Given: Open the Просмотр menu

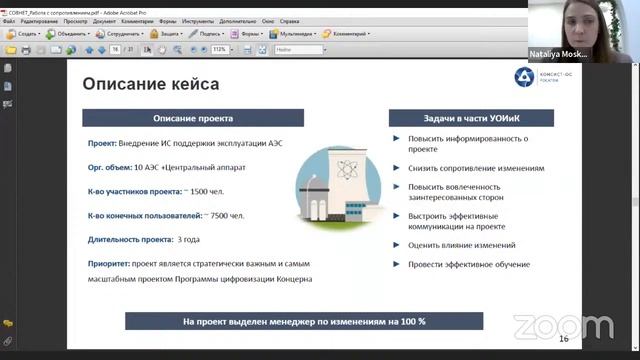Looking at the screenshot, I should click(76, 21).
